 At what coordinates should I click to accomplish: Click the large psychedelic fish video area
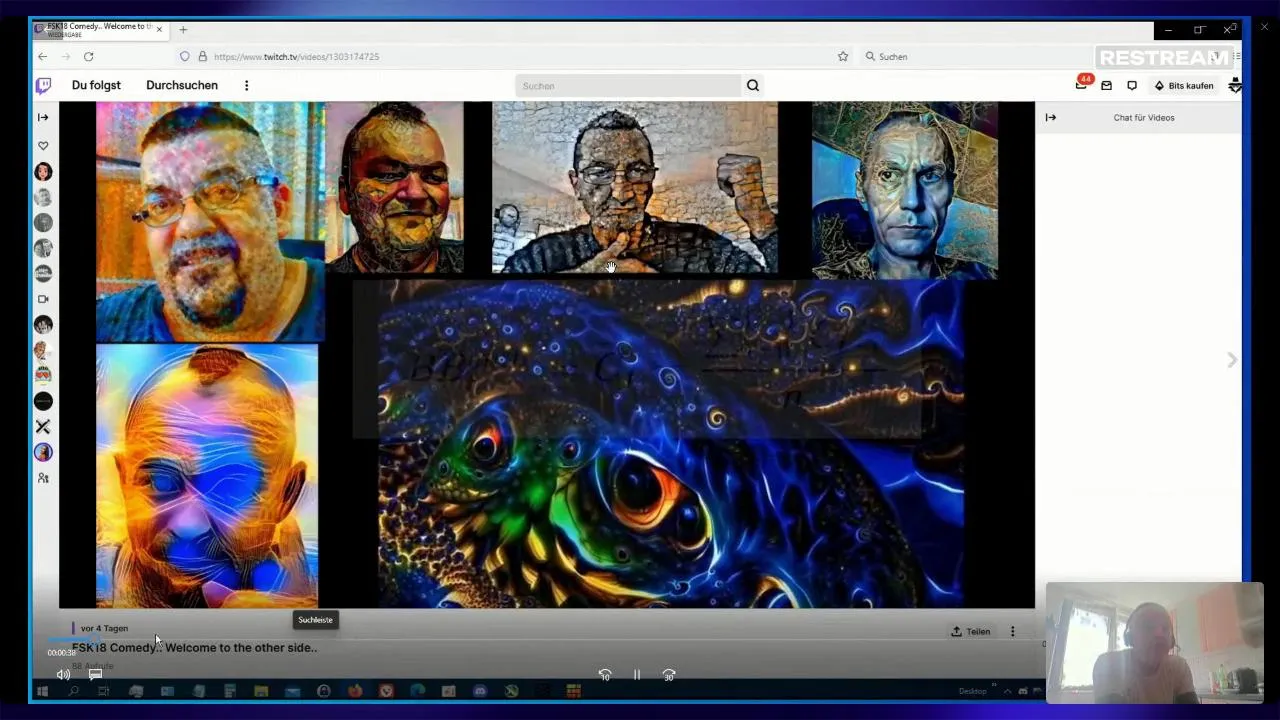670,444
